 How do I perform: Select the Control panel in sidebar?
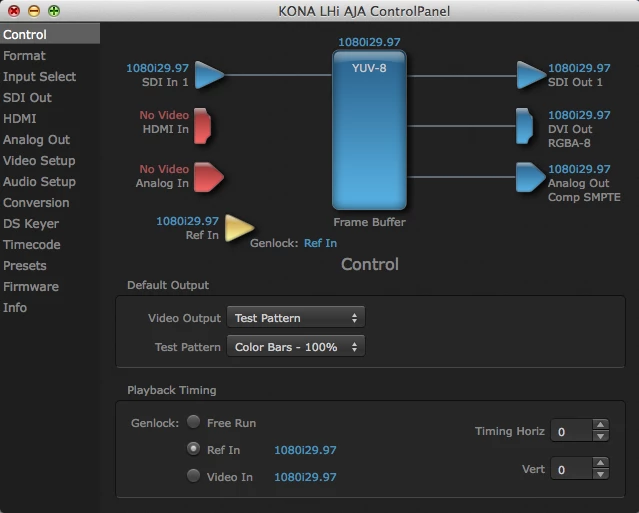(50, 34)
